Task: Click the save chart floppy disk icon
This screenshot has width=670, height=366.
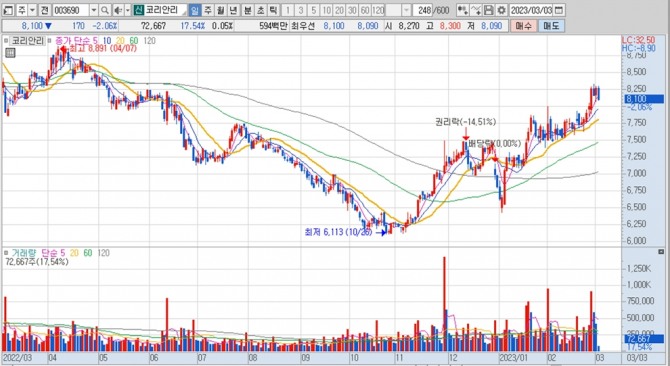Action: click(x=488, y=10)
